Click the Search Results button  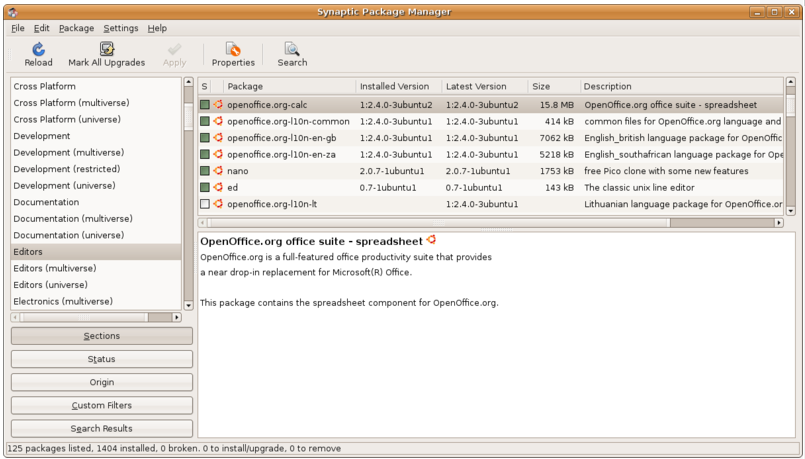coord(102,428)
